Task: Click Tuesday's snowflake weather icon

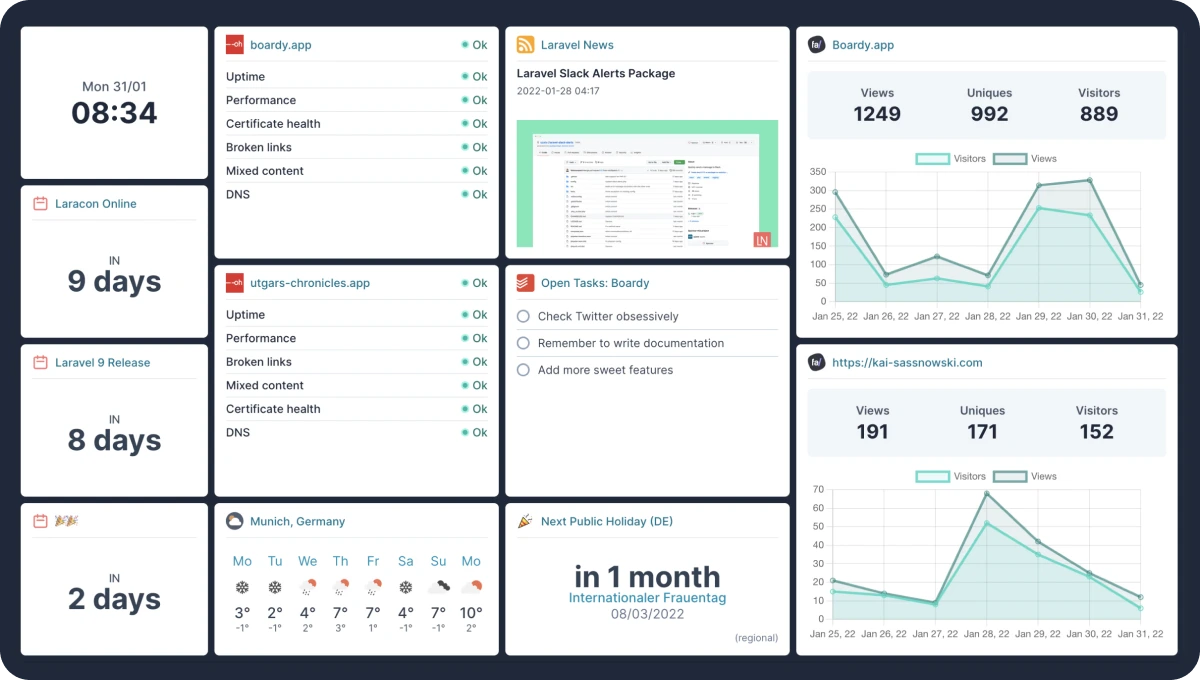Action: [x=275, y=588]
